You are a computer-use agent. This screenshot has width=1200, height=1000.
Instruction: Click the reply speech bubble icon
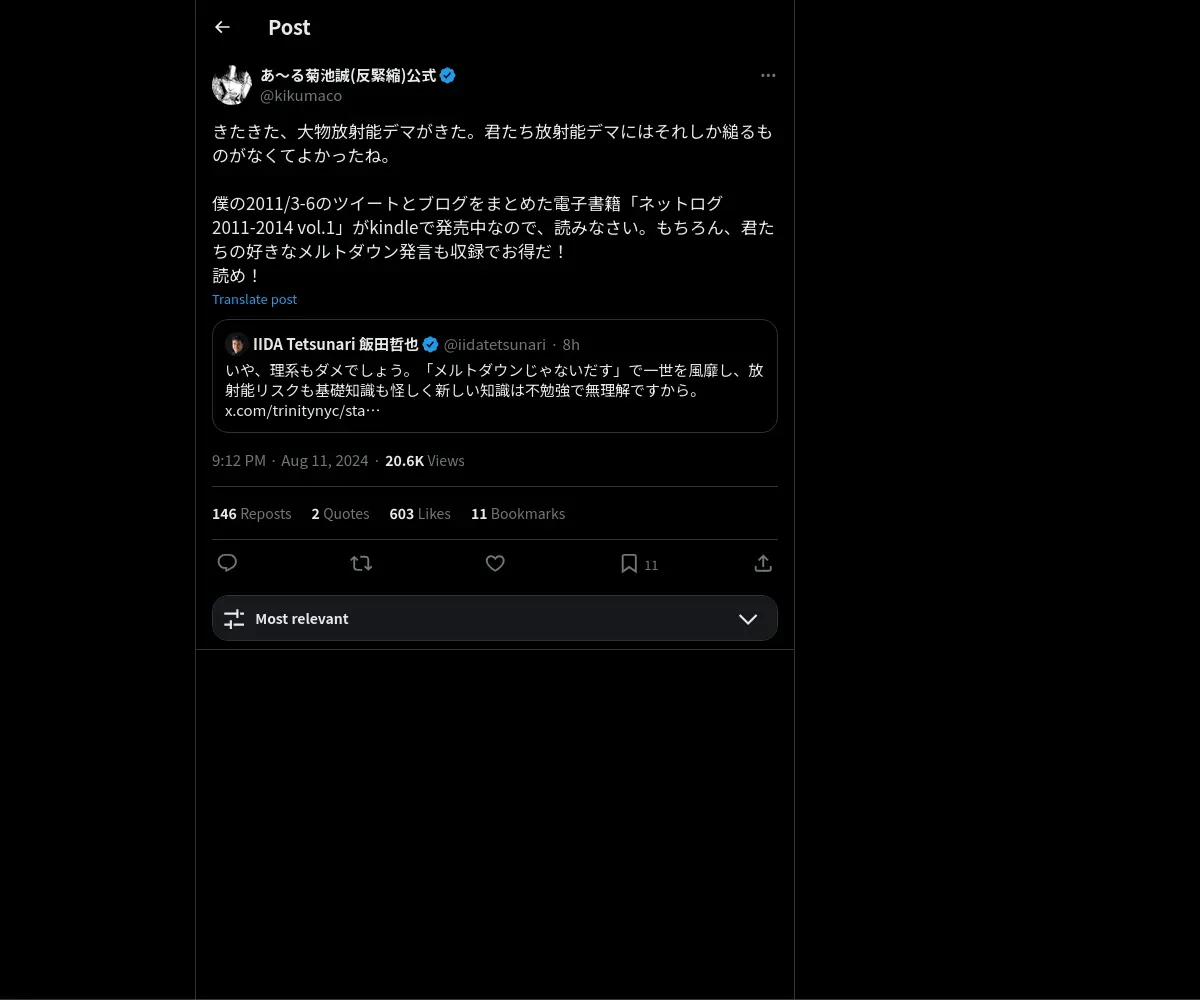pos(227,563)
